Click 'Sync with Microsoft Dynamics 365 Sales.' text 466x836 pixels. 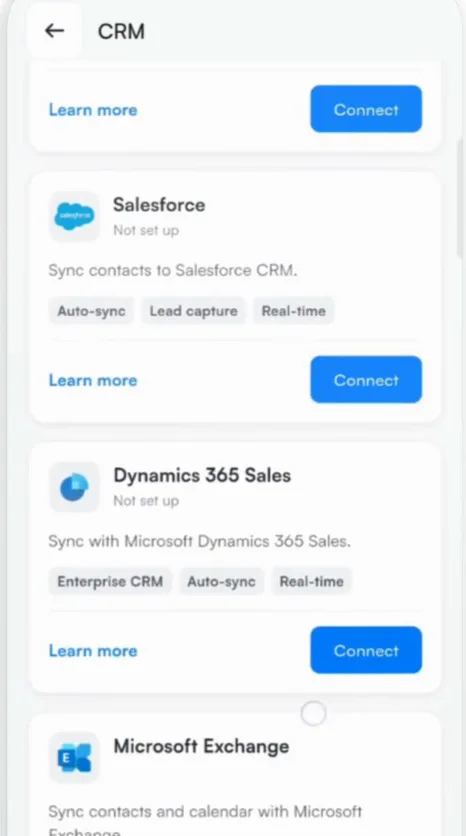pyautogui.click(x=199, y=541)
